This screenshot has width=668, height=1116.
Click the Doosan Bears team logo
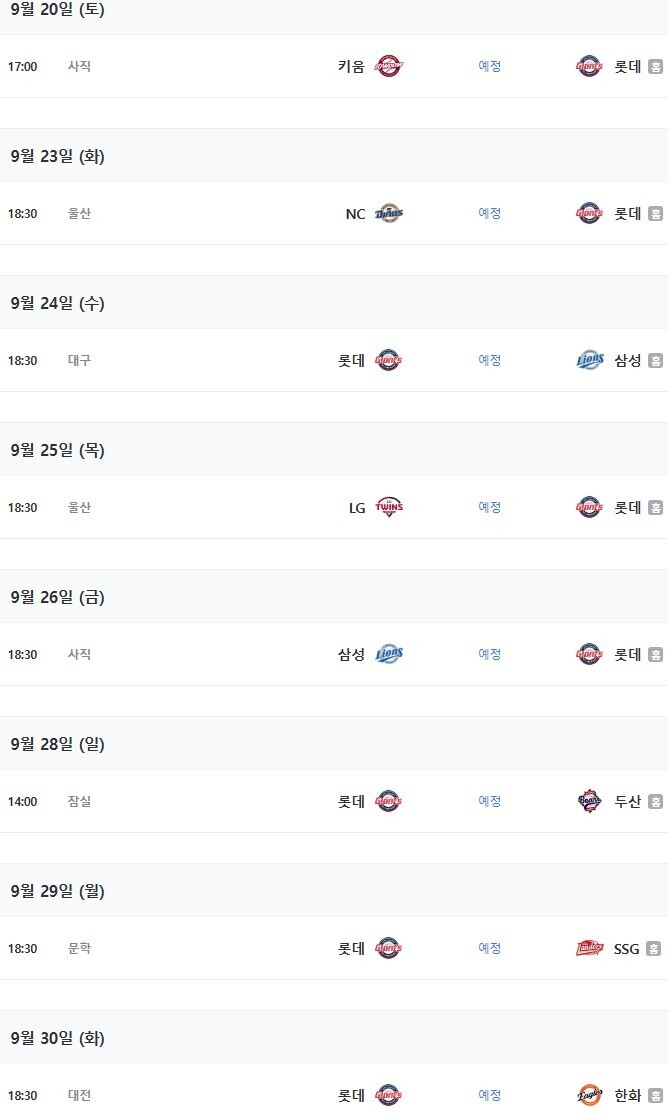point(590,802)
